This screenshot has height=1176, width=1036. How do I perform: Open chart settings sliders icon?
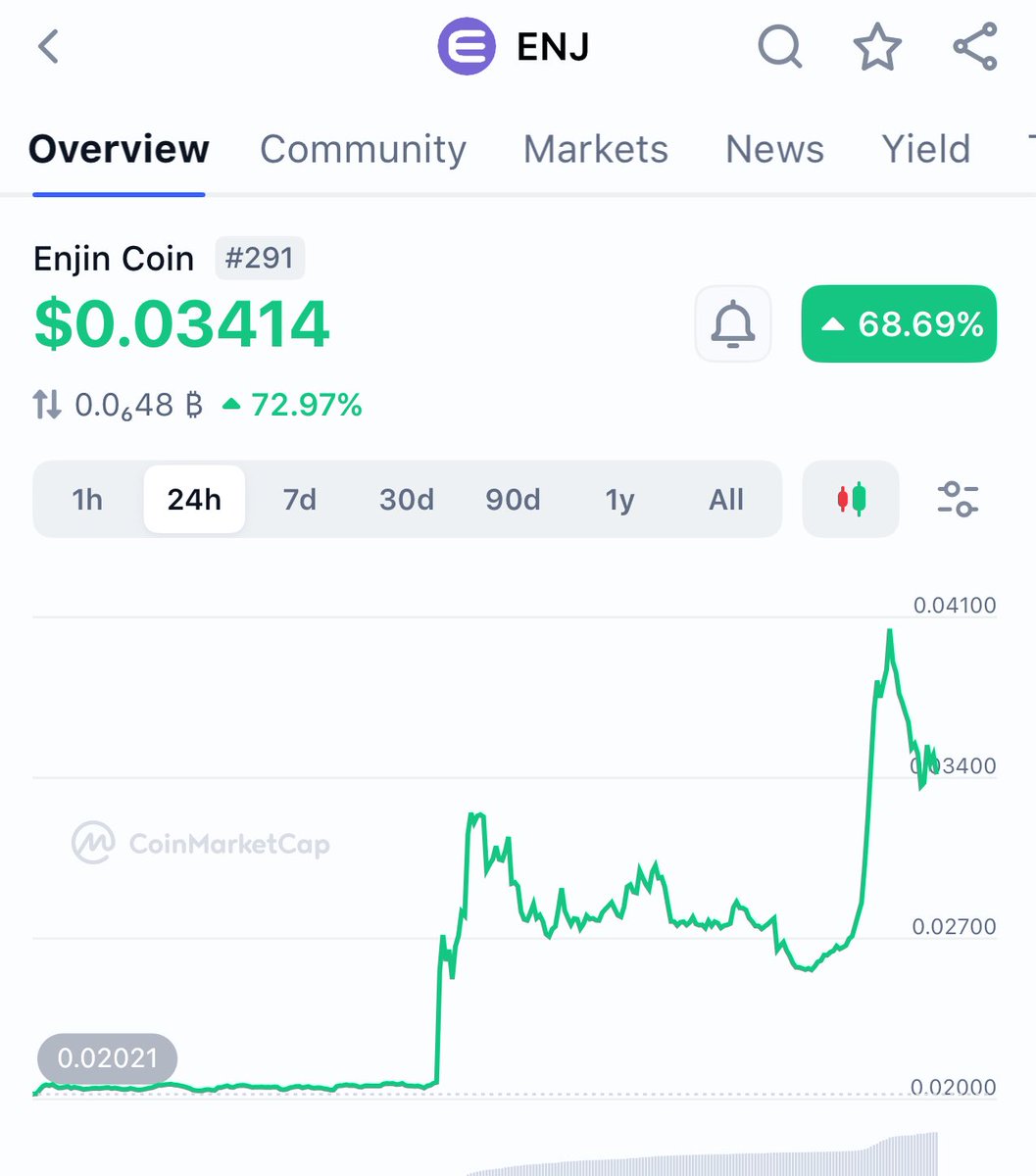958,499
